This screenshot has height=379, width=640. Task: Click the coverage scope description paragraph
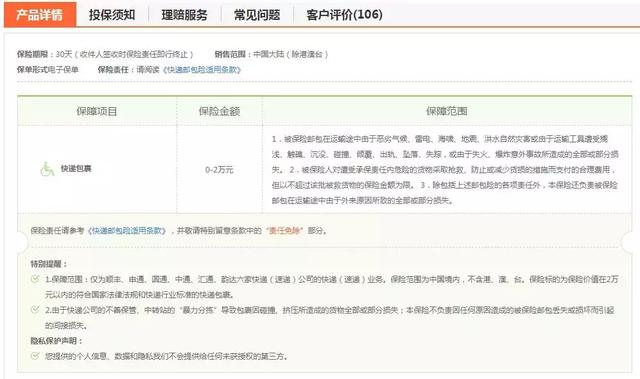point(445,170)
